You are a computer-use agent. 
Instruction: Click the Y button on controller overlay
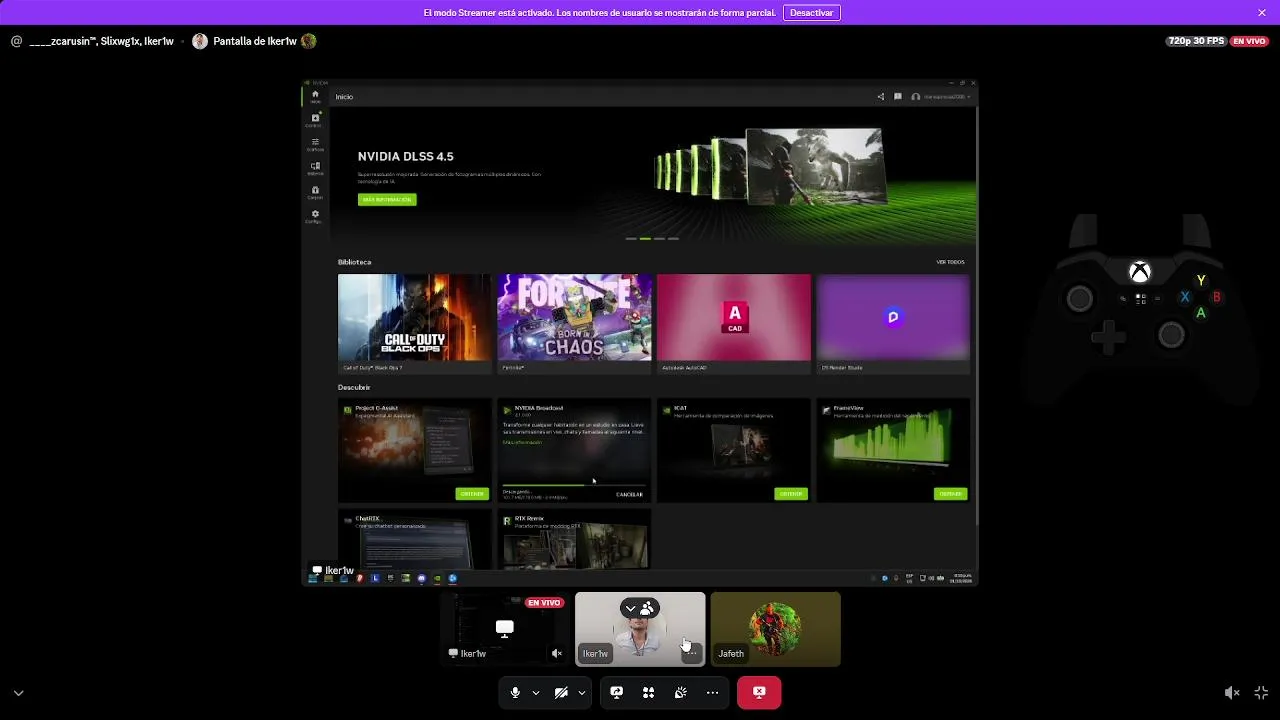(1201, 281)
